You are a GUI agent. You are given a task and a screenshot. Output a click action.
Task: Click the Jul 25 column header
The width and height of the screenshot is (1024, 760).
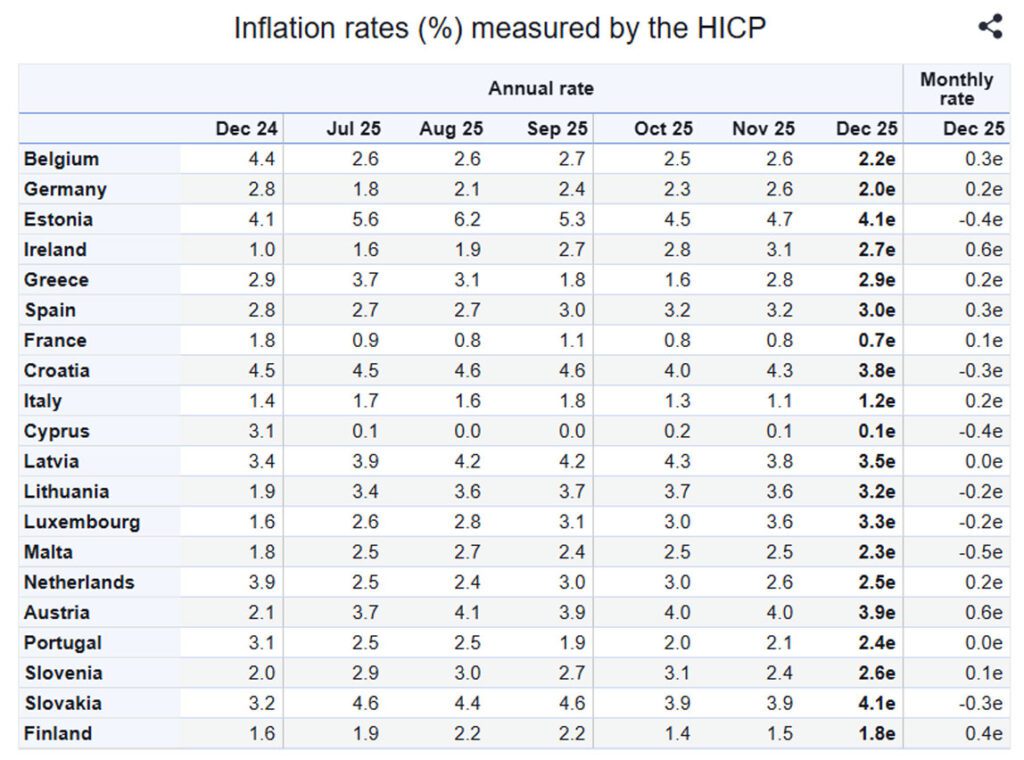point(354,128)
